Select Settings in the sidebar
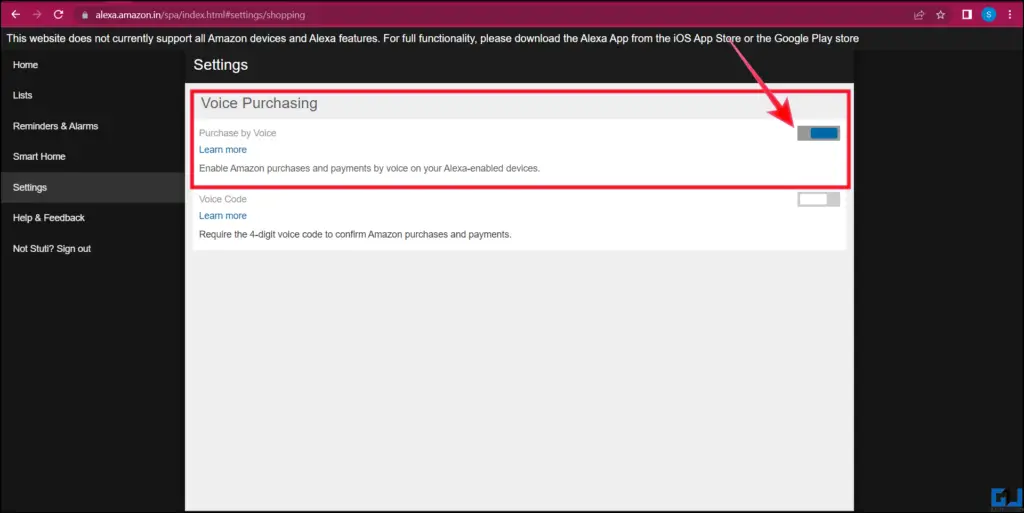 coord(93,187)
